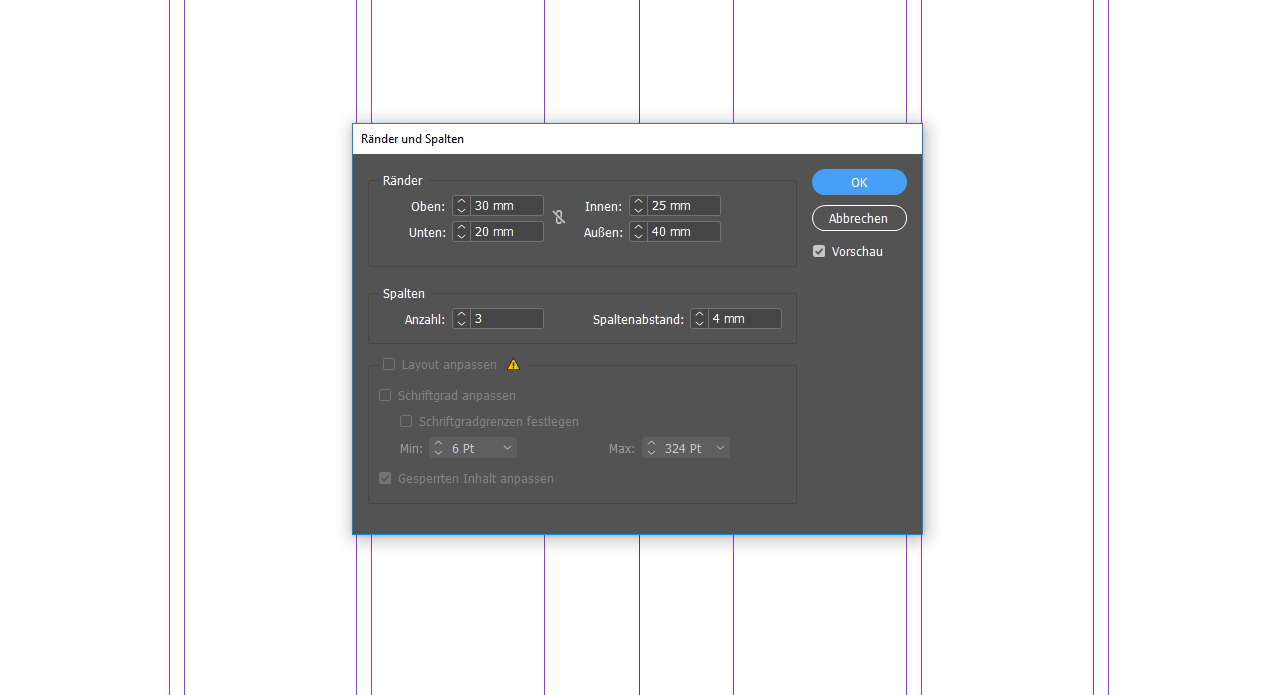
Task: Click the Außen value stepper arrows
Action: tap(638, 232)
